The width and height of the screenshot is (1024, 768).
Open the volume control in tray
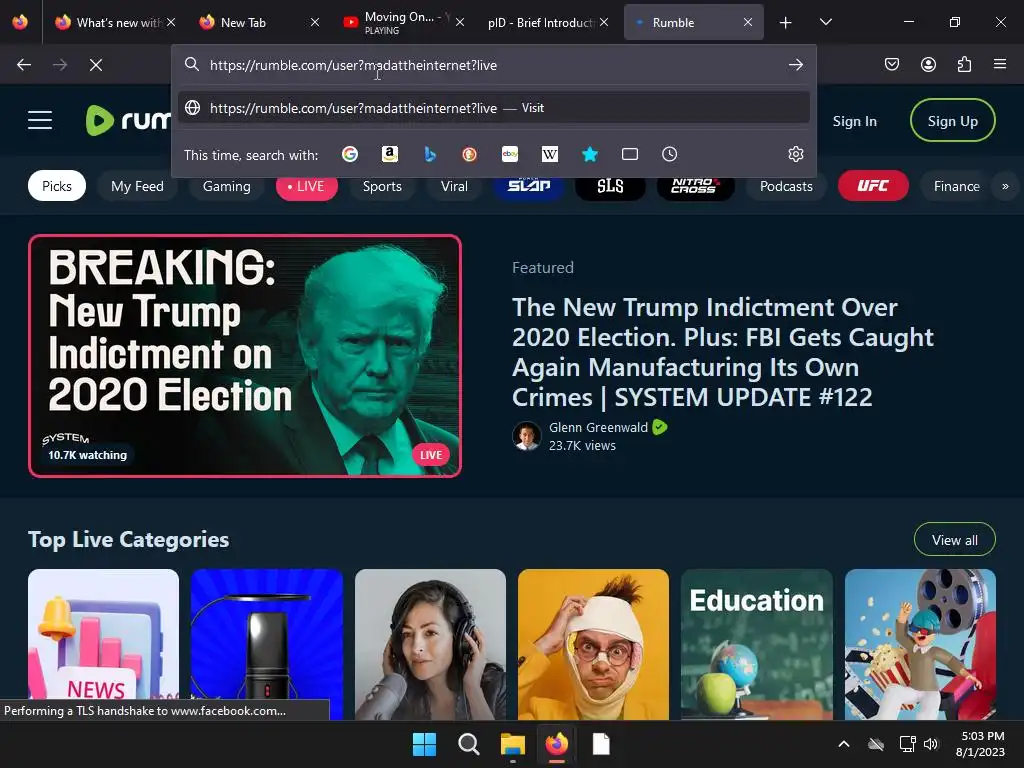click(x=931, y=744)
